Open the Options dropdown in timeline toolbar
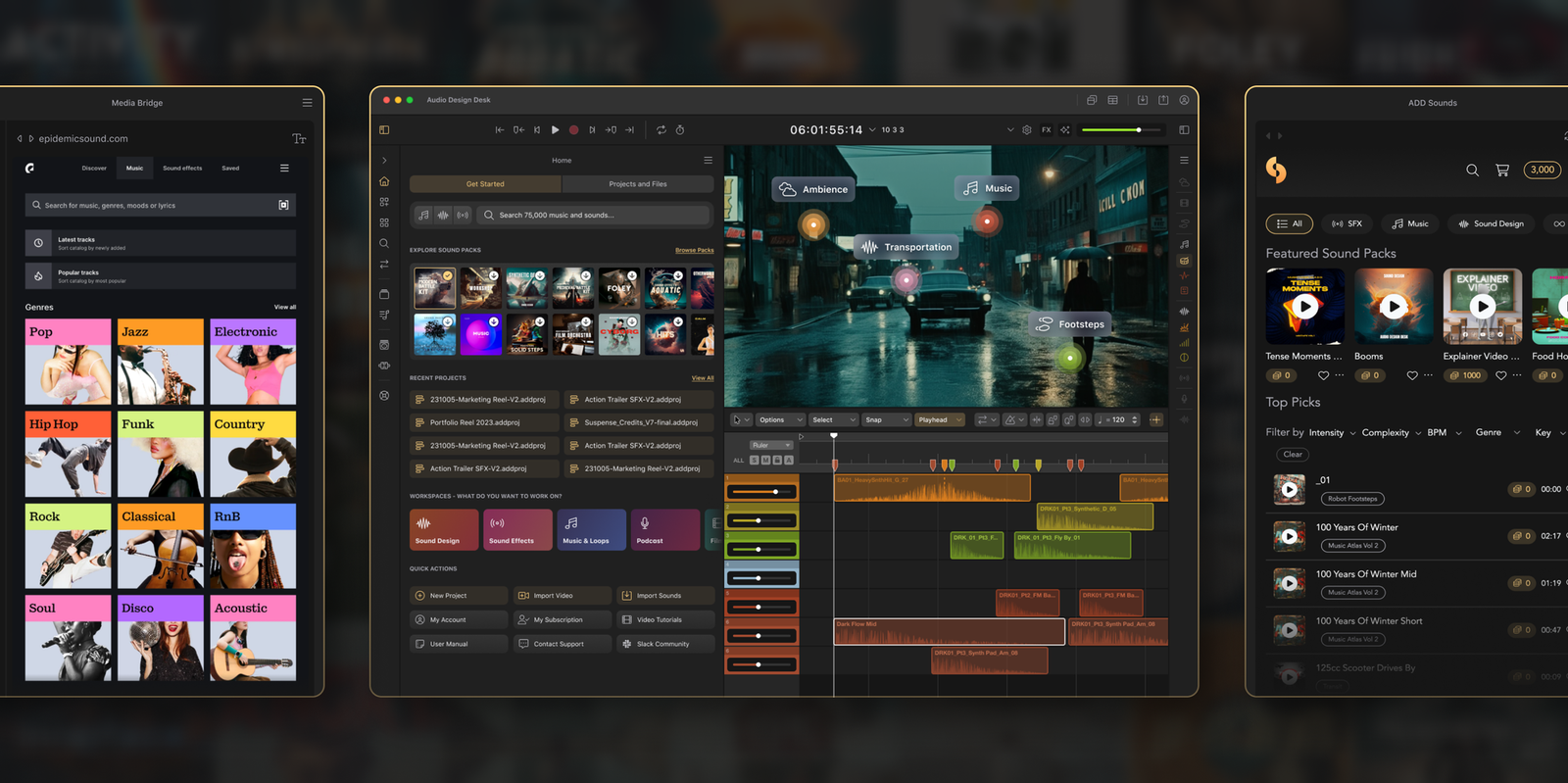The width and height of the screenshot is (1568, 783). pos(780,419)
